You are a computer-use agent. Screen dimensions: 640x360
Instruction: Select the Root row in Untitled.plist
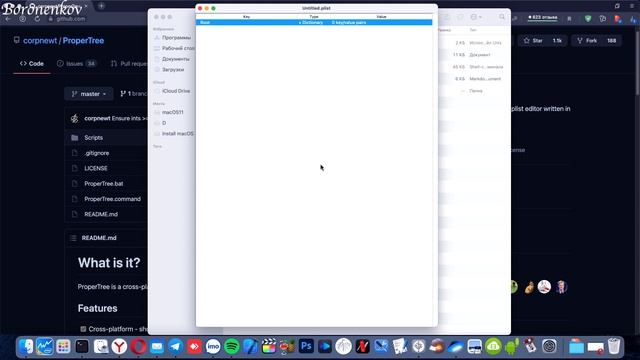(x=313, y=22)
